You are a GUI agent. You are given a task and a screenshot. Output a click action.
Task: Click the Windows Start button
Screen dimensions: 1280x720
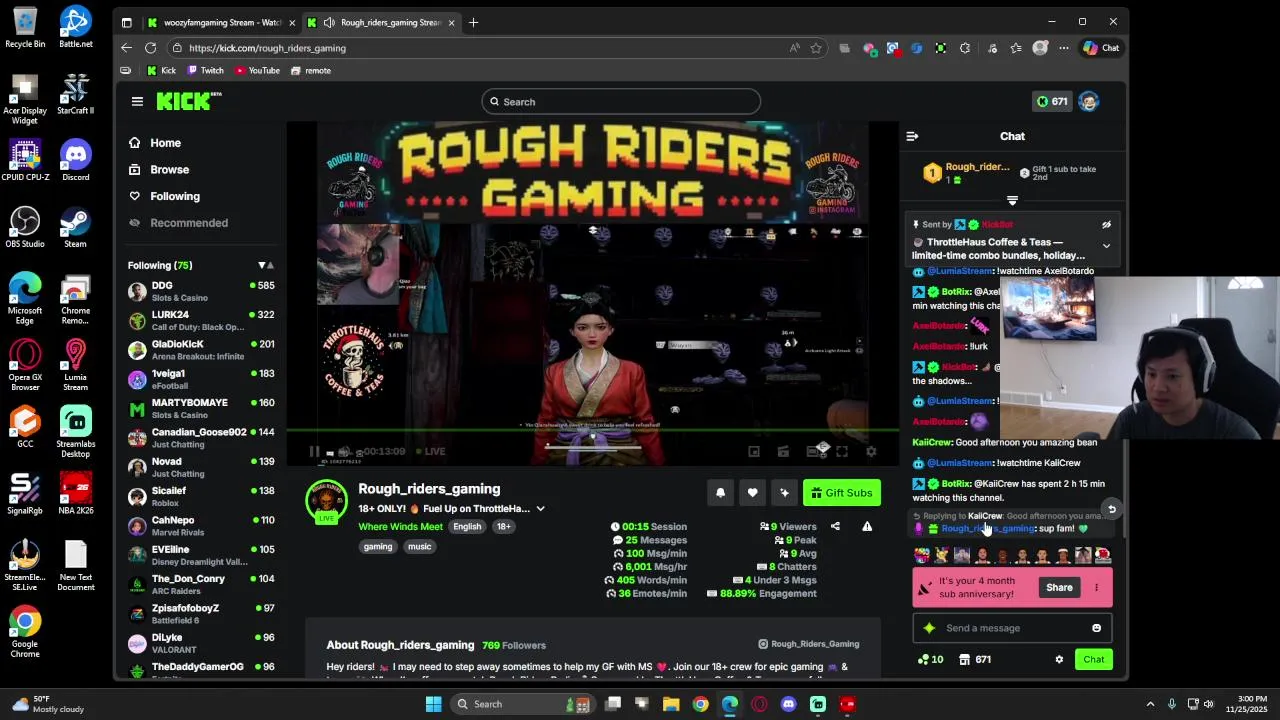coord(433,704)
